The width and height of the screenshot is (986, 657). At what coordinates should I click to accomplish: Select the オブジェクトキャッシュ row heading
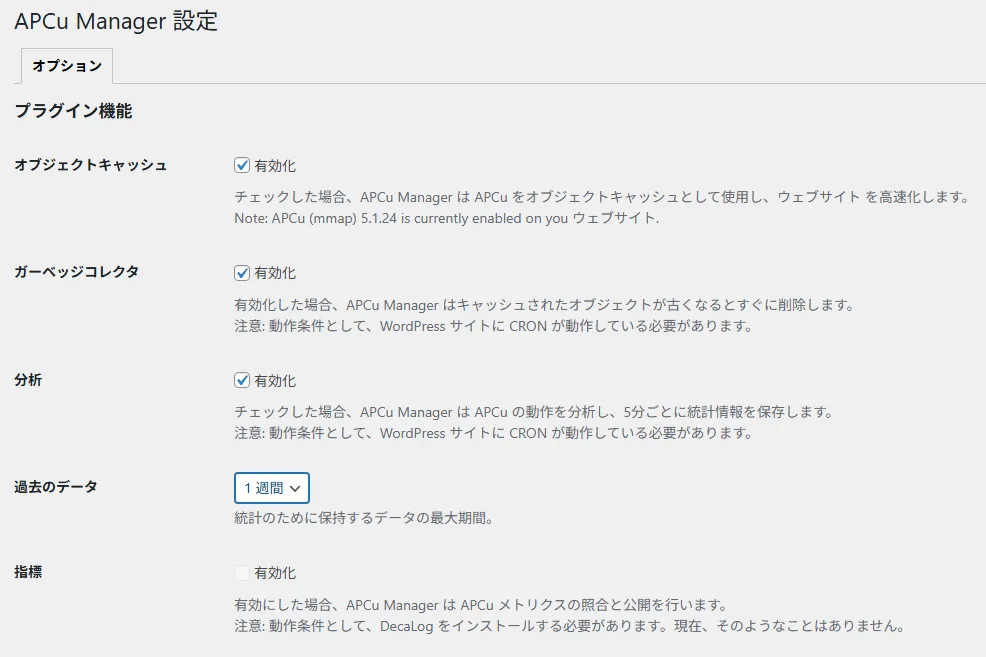90,165
